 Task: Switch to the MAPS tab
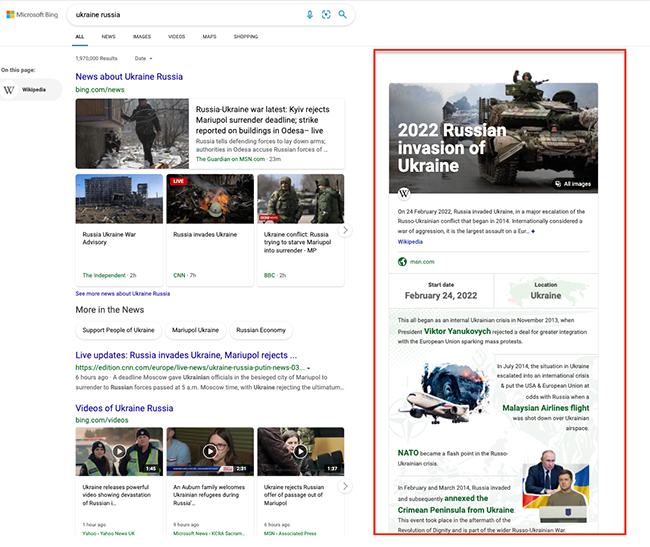point(209,36)
